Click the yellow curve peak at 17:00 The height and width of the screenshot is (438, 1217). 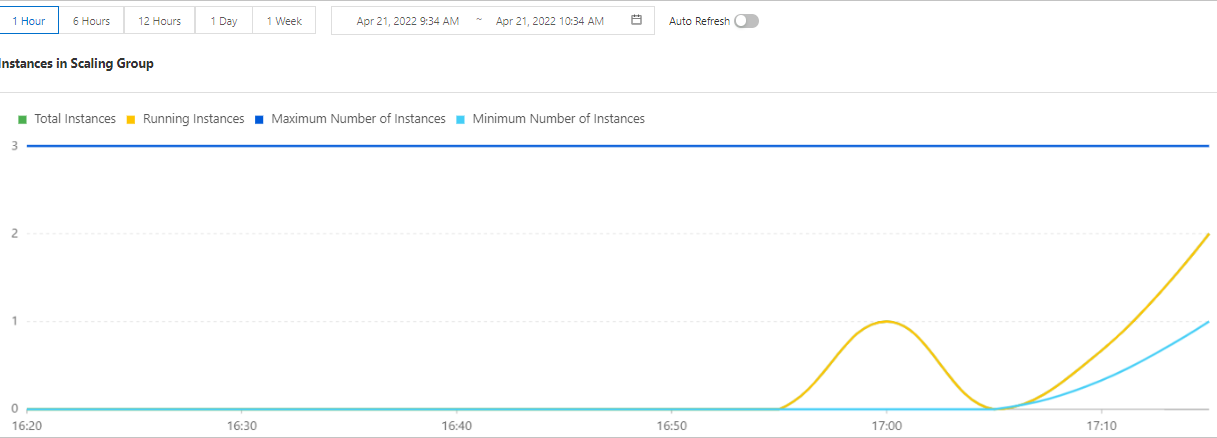click(x=886, y=321)
